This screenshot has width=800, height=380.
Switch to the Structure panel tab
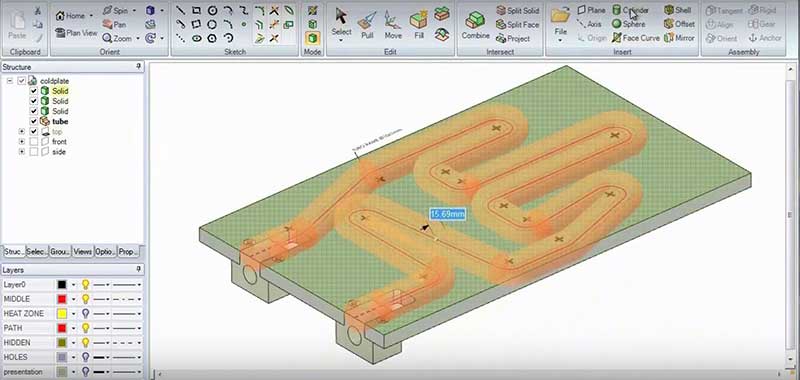[x=14, y=251]
